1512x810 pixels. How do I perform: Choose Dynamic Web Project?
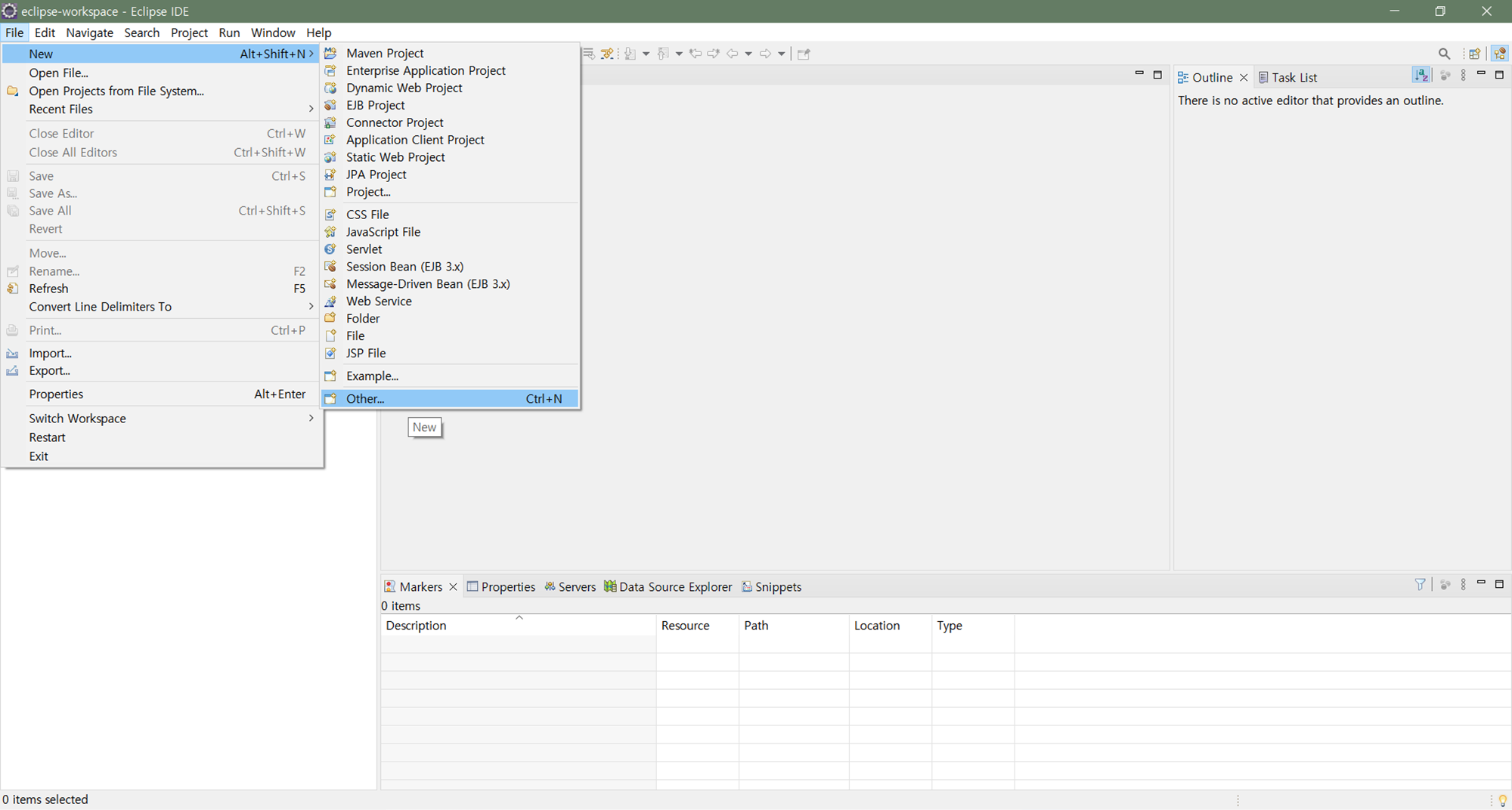point(450,88)
